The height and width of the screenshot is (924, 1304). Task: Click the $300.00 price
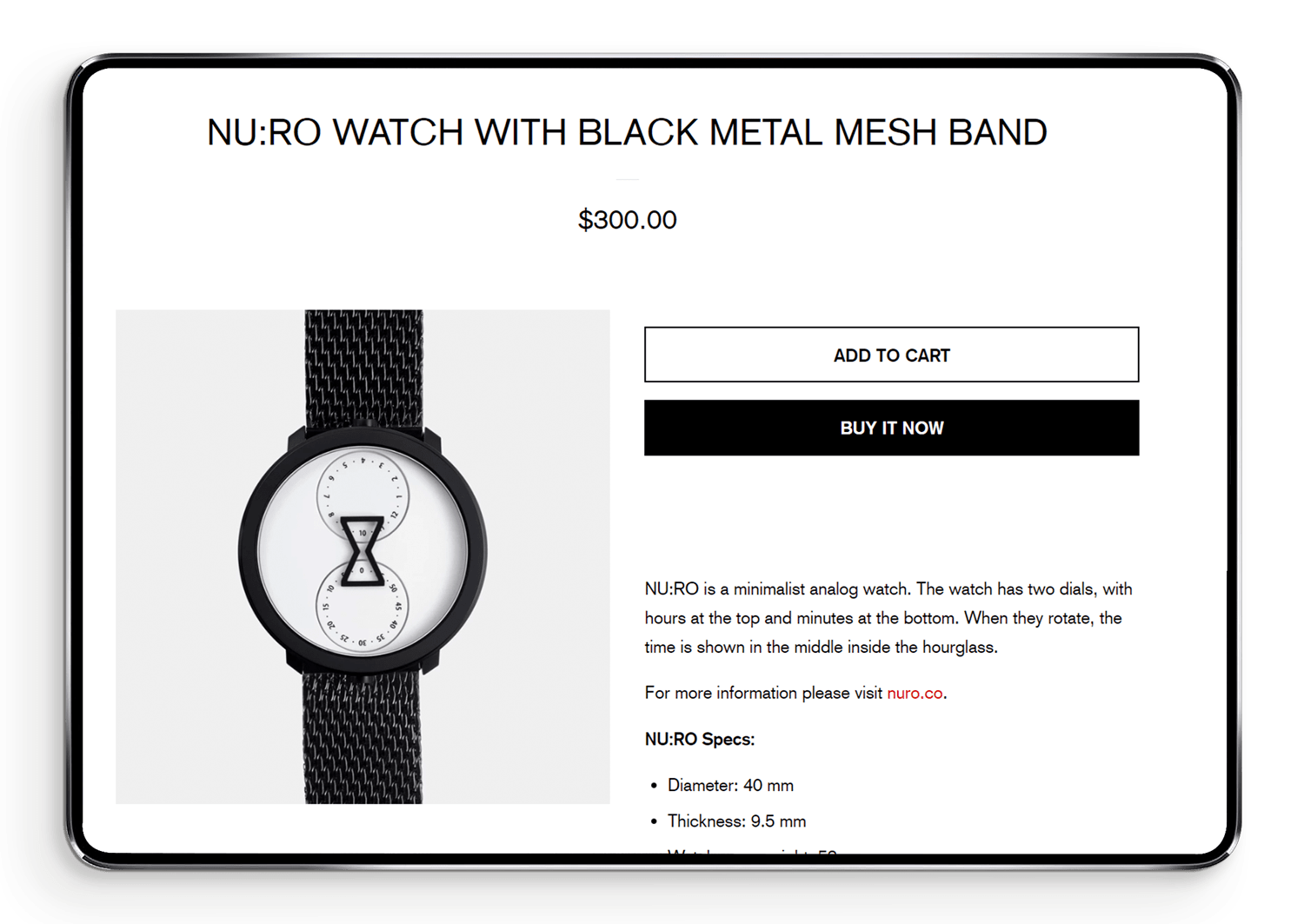627,220
